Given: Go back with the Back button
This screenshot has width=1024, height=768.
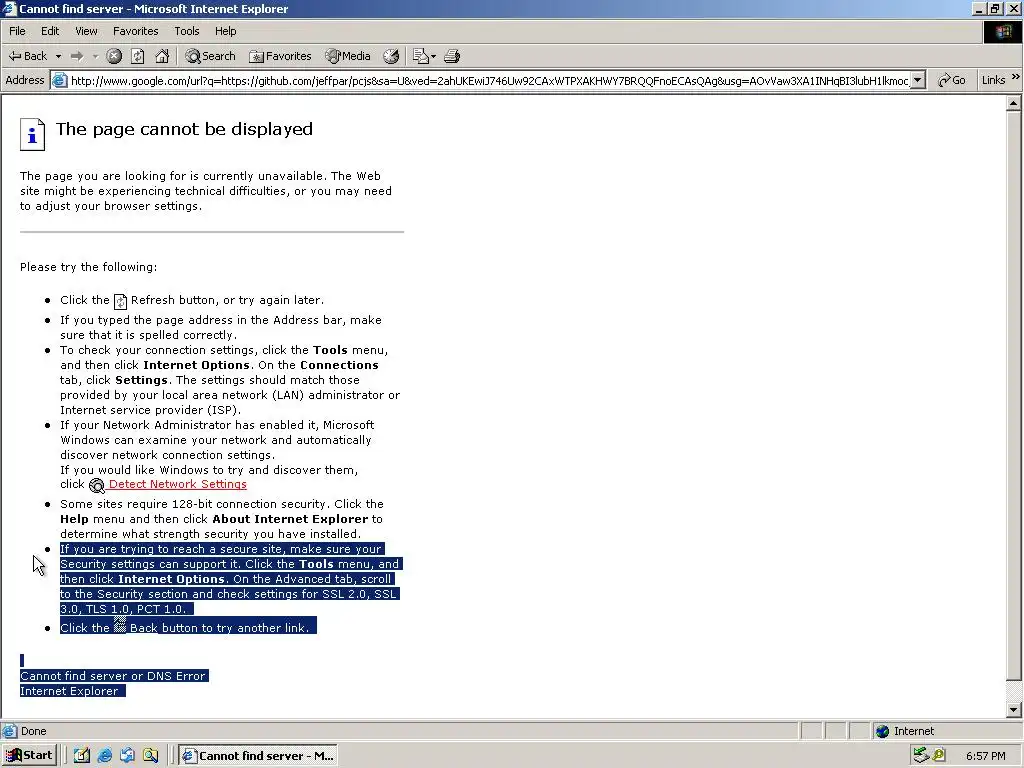Looking at the screenshot, I should (x=27, y=56).
